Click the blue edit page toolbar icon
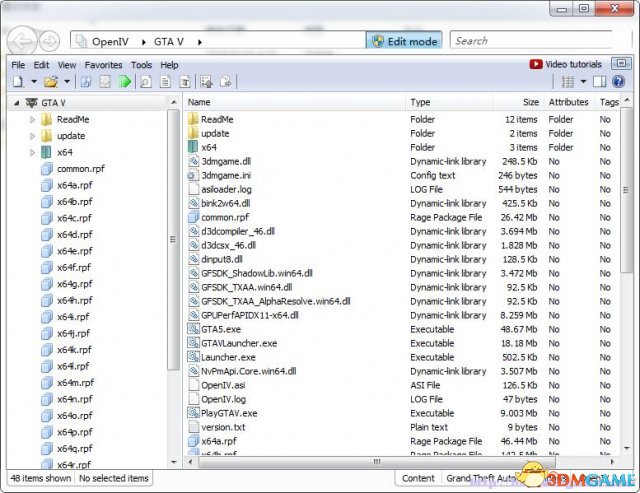Image resolution: width=640 pixels, height=493 pixels. [x=86, y=82]
